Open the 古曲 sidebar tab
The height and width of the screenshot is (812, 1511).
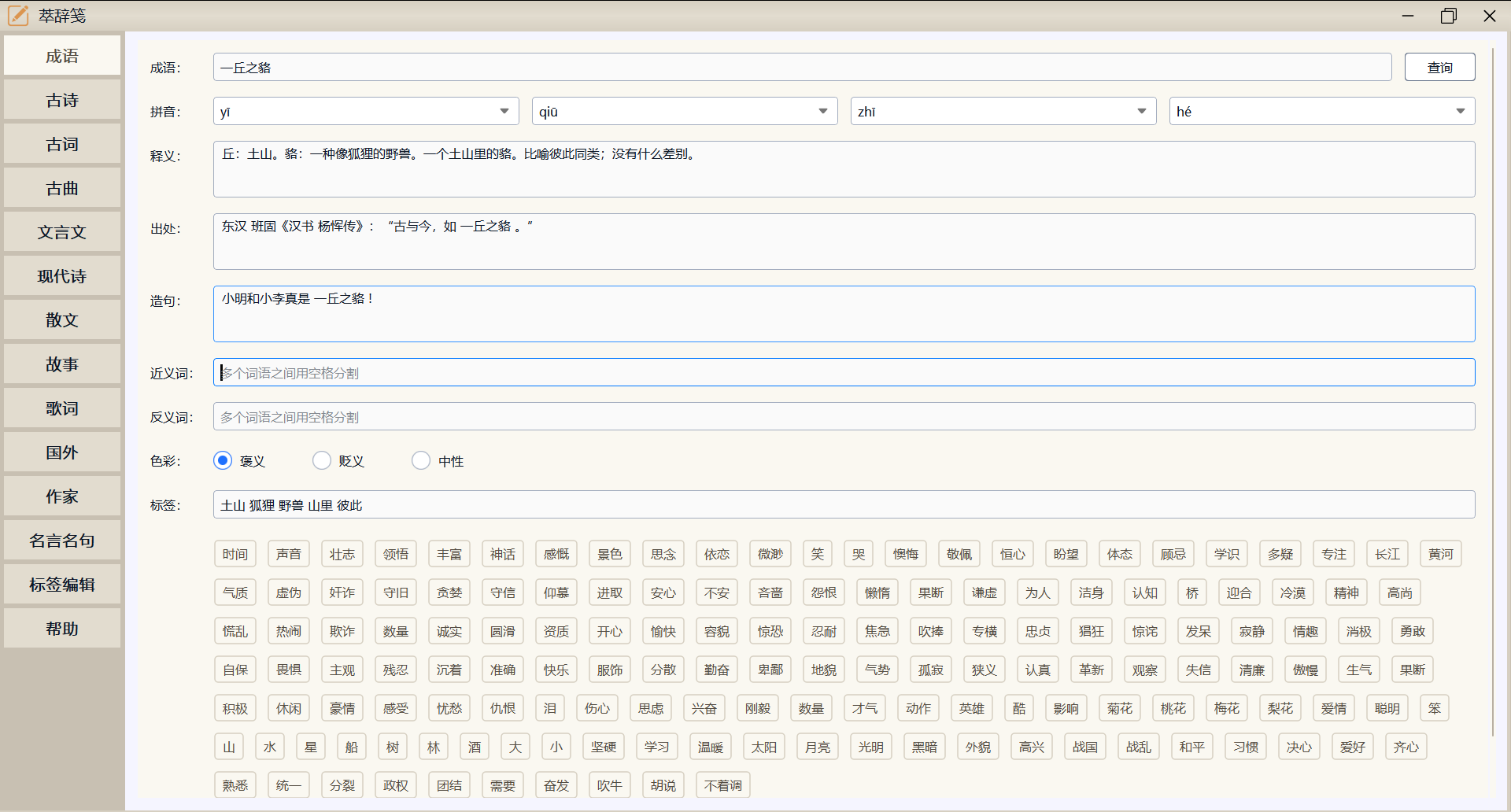click(62, 188)
